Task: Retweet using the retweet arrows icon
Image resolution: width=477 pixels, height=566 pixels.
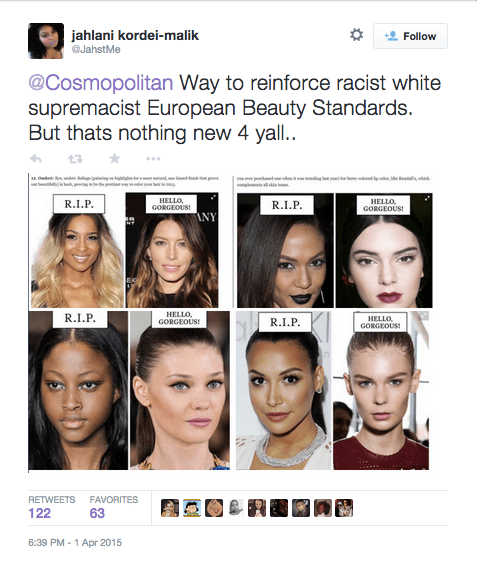Action: click(75, 158)
